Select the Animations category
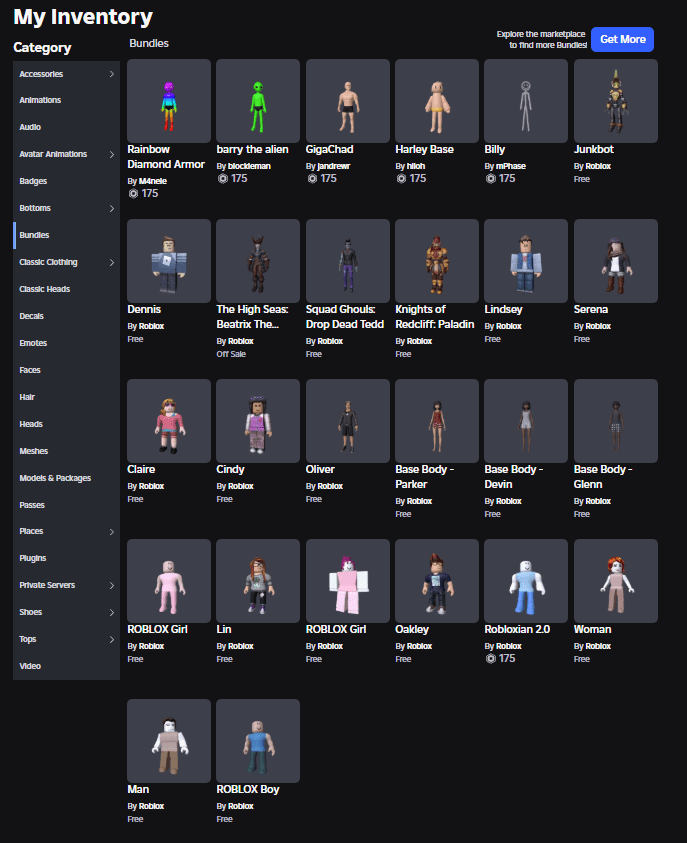 [x=67, y=100]
